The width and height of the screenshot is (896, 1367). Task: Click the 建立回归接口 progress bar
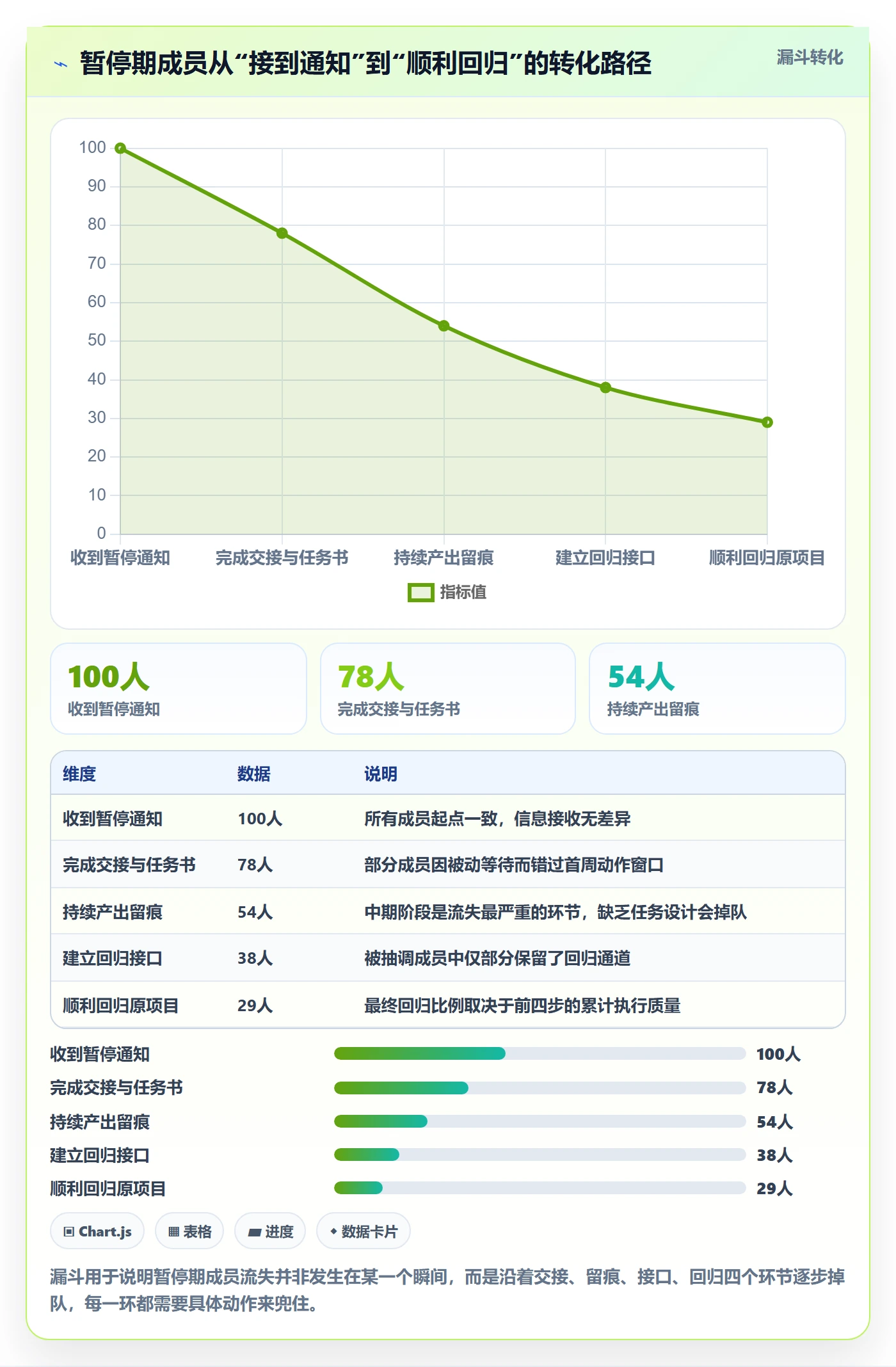540,1155
